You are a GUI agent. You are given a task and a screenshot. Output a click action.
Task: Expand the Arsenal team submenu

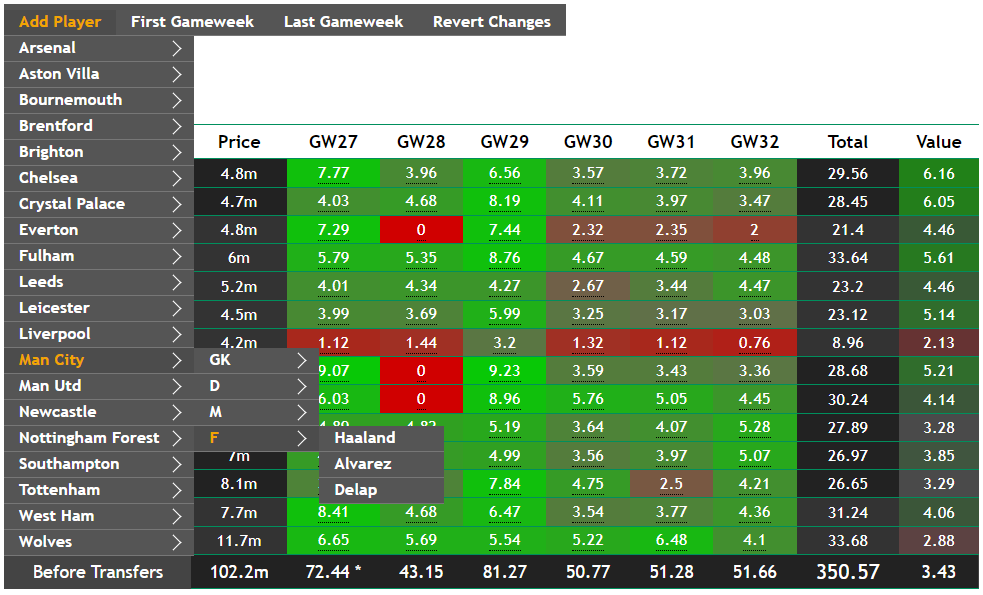[x=99, y=48]
